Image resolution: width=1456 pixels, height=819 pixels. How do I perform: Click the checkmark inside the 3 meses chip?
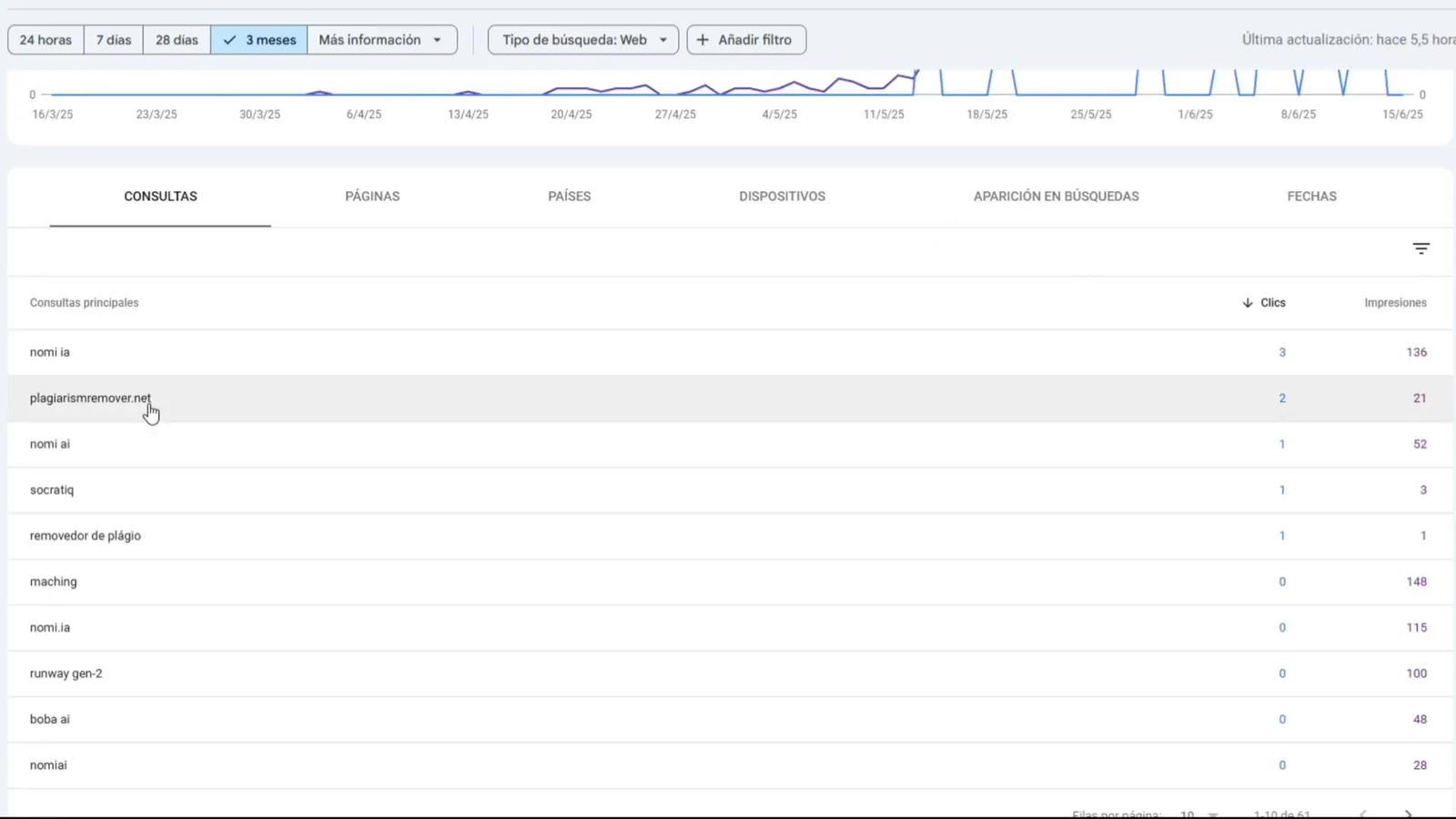click(x=229, y=39)
